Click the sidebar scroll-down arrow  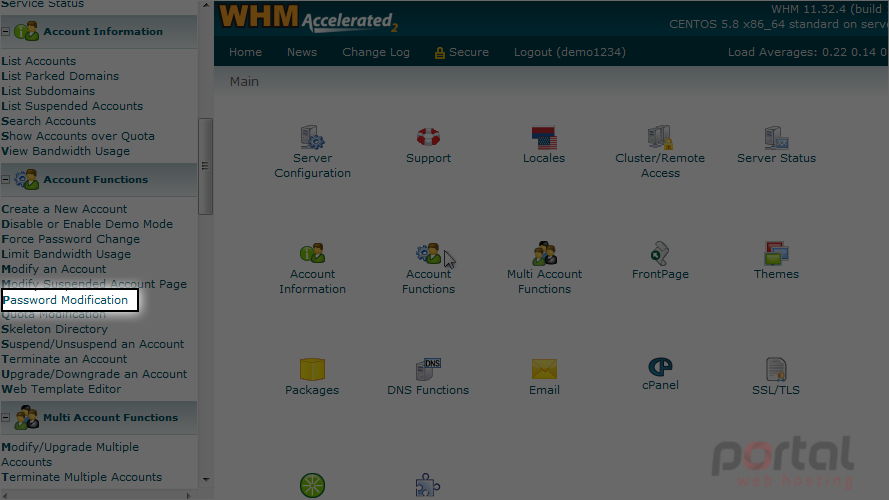coord(205,480)
